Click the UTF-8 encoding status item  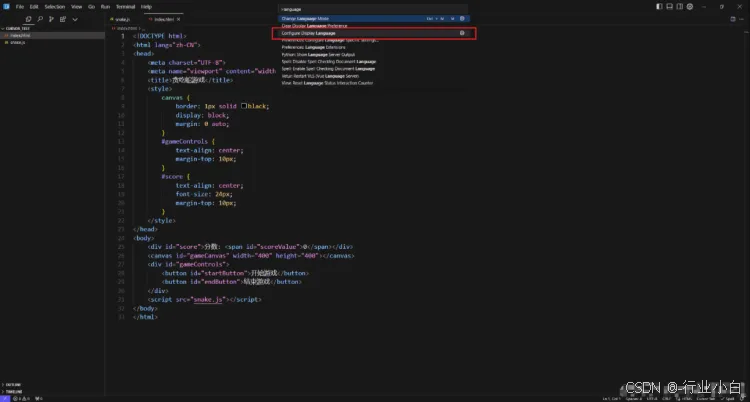coord(652,398)
